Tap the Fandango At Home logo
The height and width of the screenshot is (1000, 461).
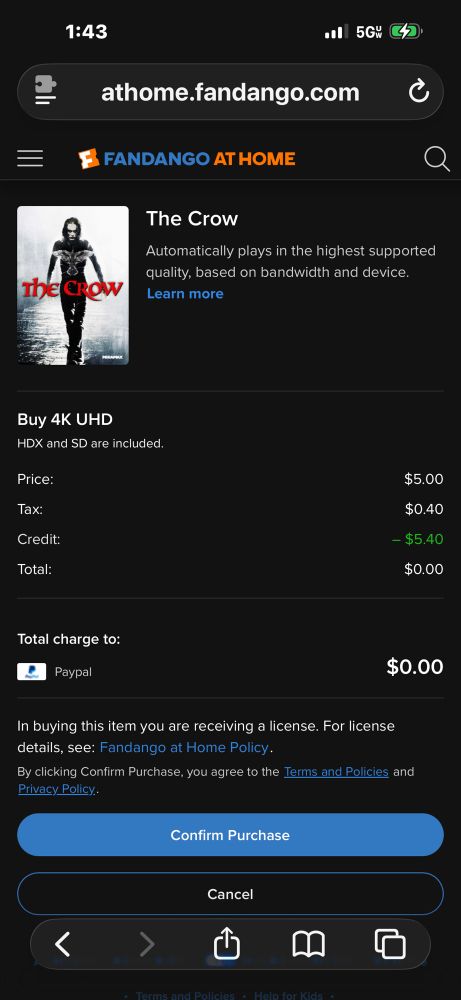point(187,158)
